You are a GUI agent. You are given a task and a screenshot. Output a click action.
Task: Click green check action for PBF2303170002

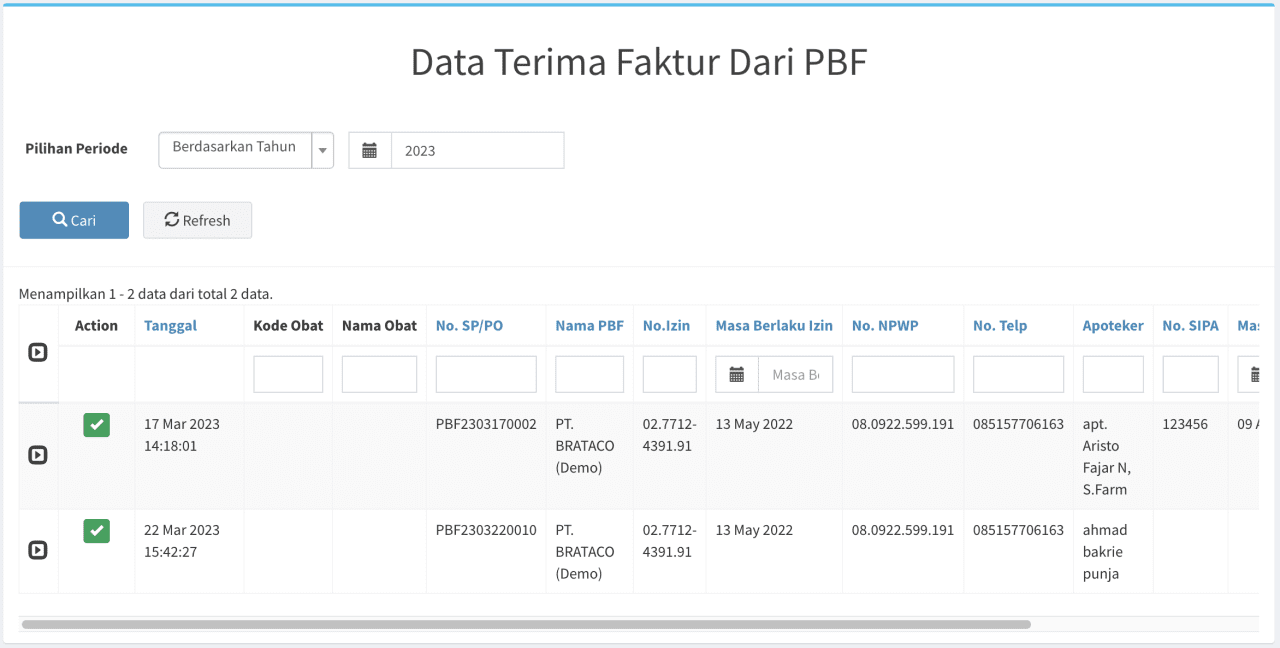96,425
